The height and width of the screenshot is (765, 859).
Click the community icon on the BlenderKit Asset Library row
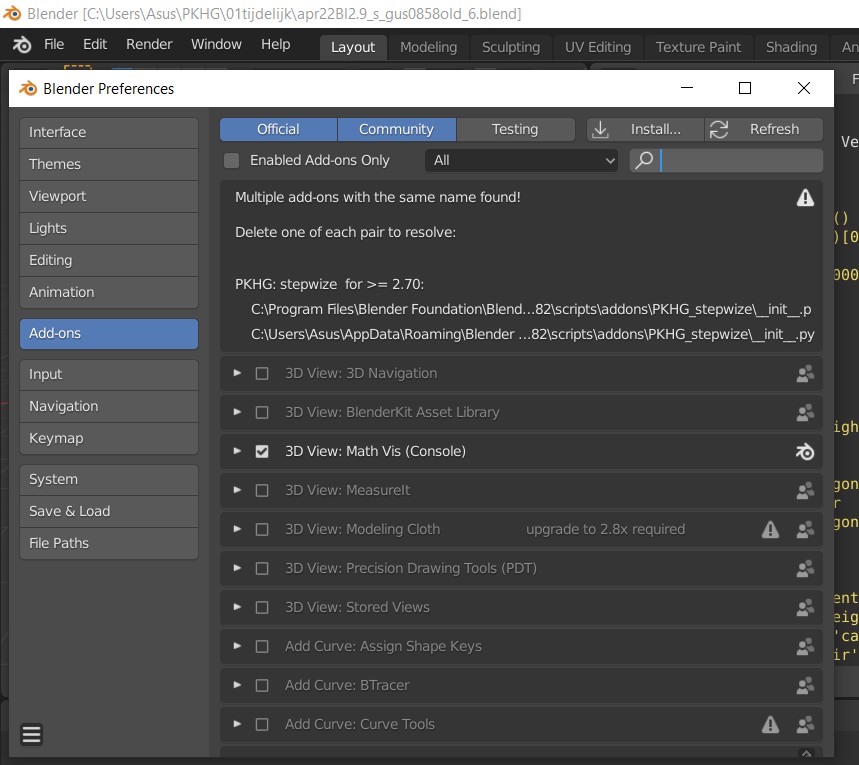(x=805, y=413)
